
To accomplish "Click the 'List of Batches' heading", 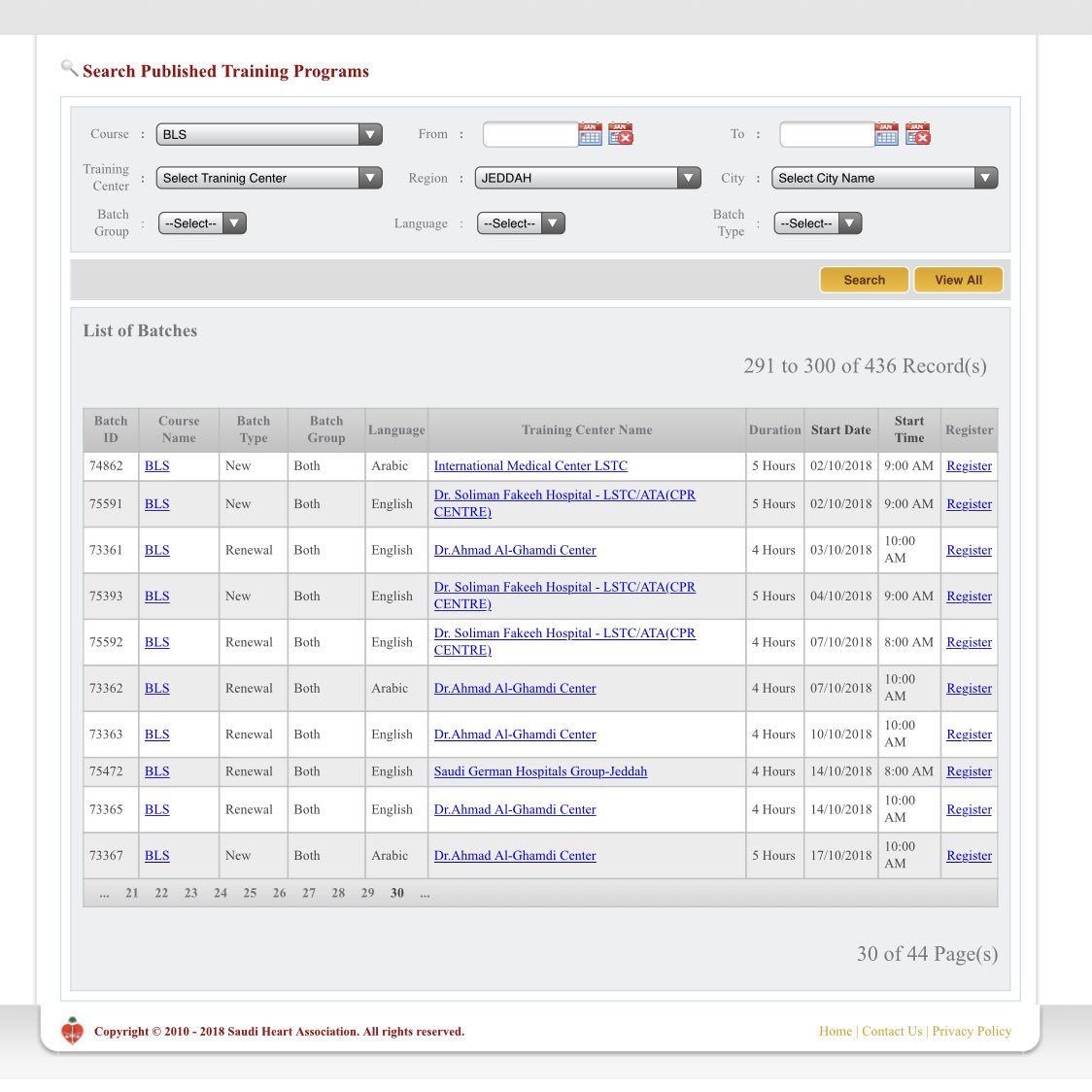I will (140, 330).
